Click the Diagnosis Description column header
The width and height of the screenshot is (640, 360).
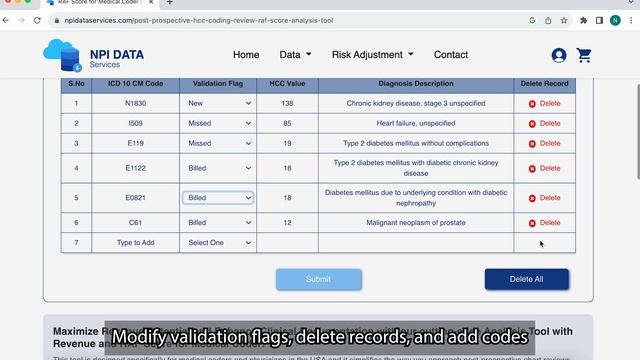click(x=416, y=84)
